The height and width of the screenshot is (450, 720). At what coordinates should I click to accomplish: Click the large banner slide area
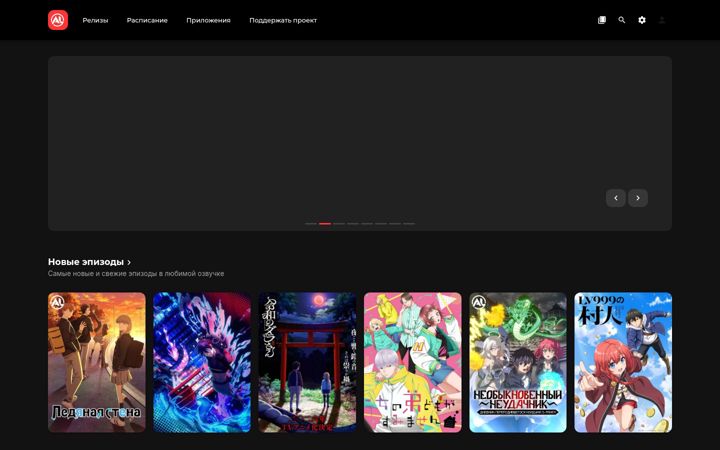click(x=360, y=143)
